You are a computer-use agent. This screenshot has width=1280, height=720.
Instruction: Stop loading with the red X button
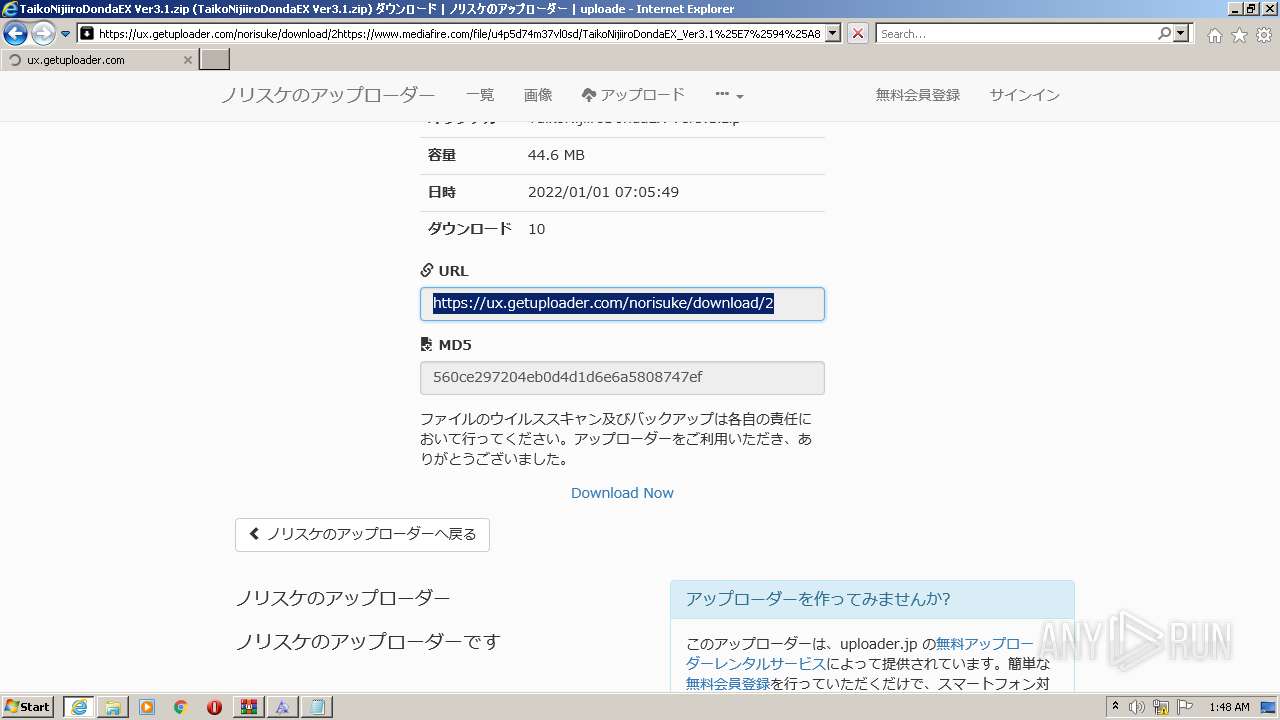pos(858,33)
